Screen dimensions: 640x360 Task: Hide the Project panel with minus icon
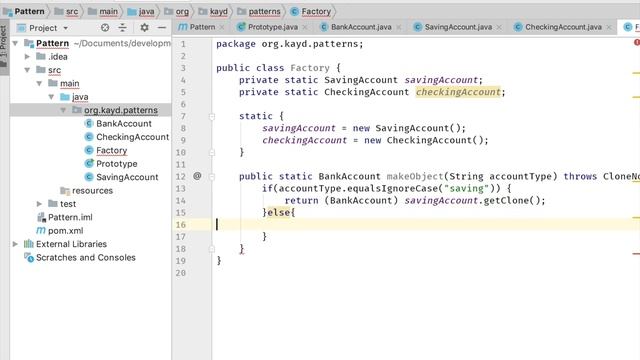coord(162,28)
